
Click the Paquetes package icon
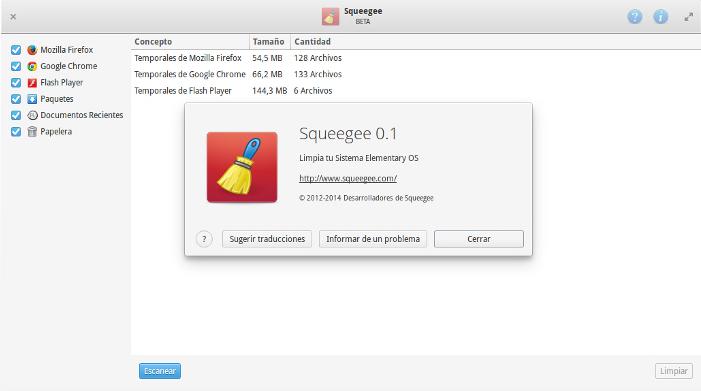[32, 99]
